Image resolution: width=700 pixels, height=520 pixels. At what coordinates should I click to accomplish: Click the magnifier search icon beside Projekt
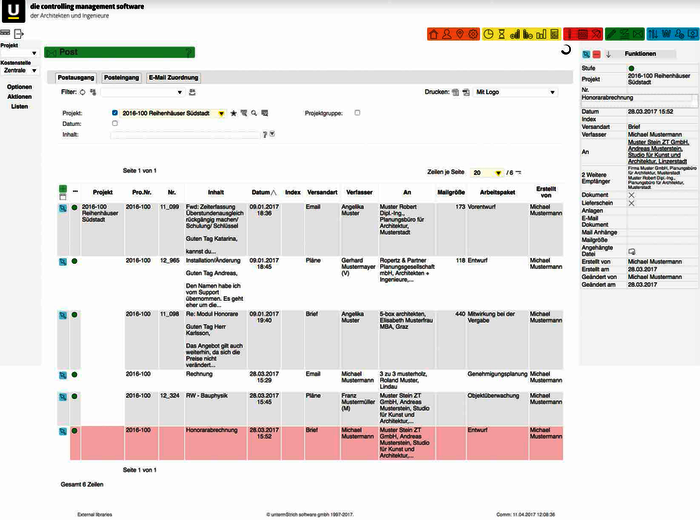point(254,113)
